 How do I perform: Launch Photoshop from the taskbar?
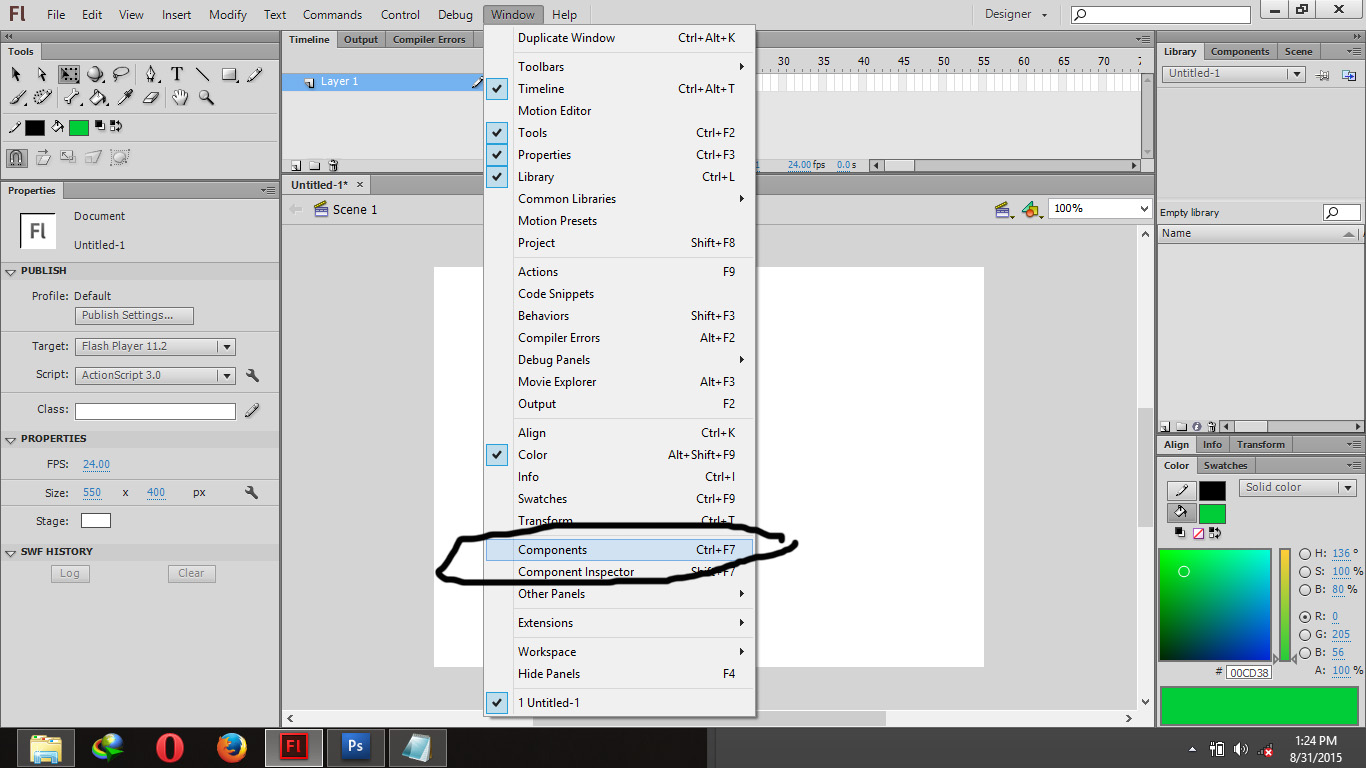pos(355,747)
